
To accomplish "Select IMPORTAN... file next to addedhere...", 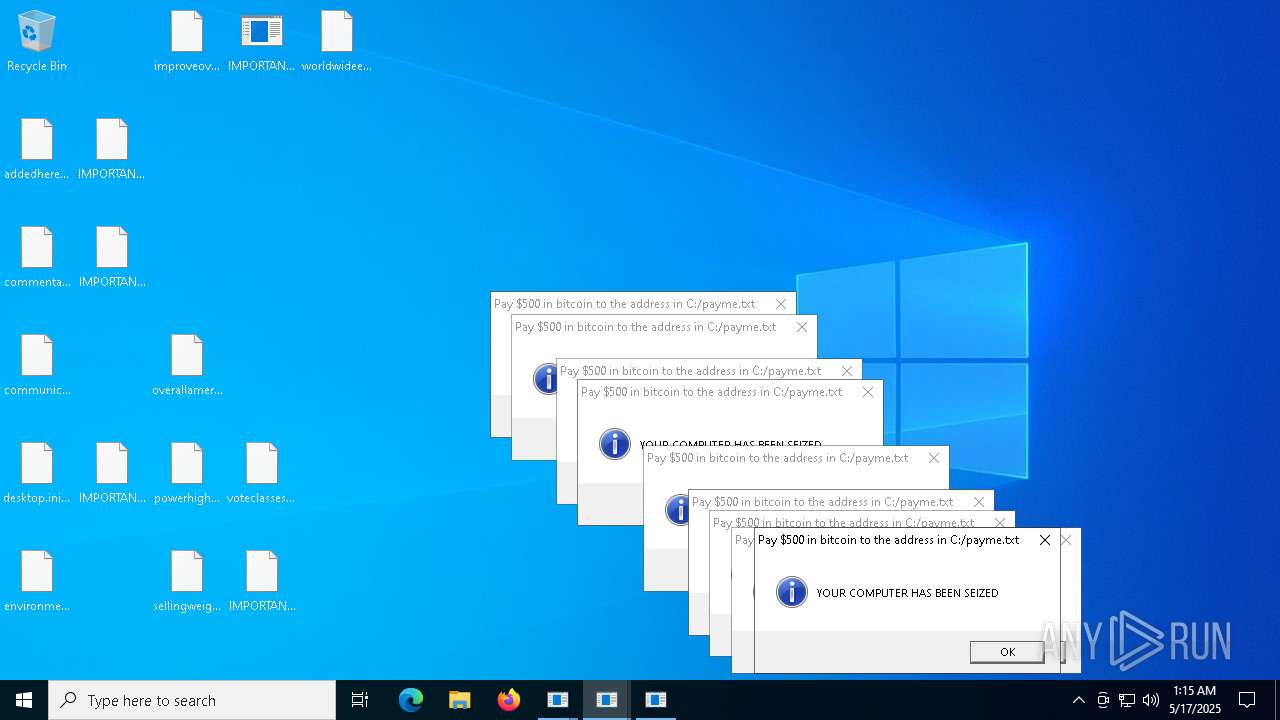I will (112, 150).
